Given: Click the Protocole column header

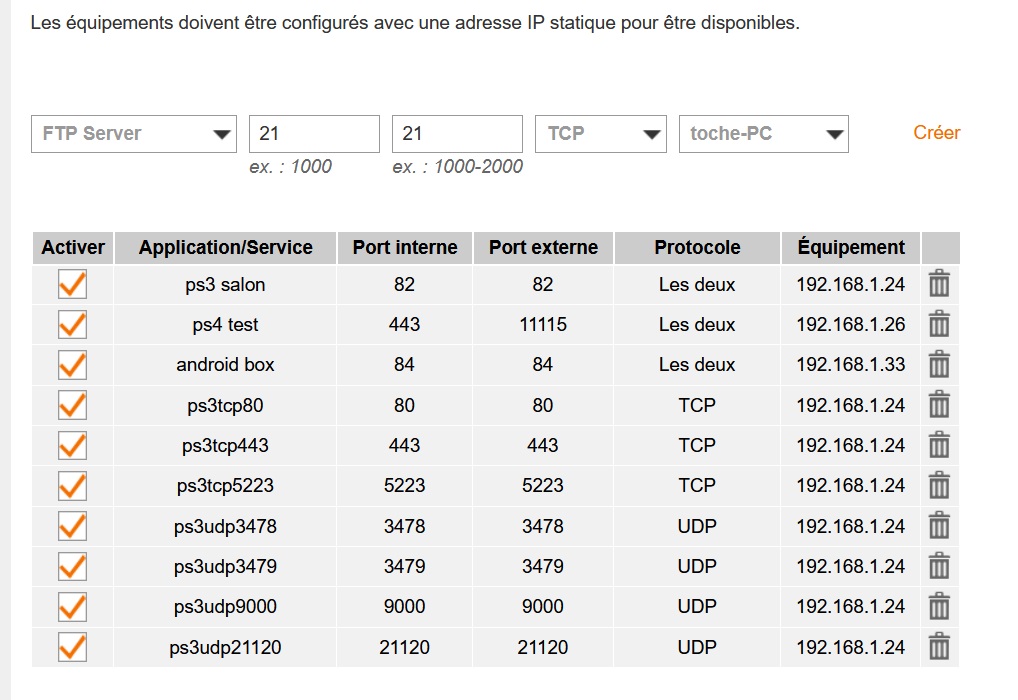Looking at the screenshot, I should click(x=697, y=248).
